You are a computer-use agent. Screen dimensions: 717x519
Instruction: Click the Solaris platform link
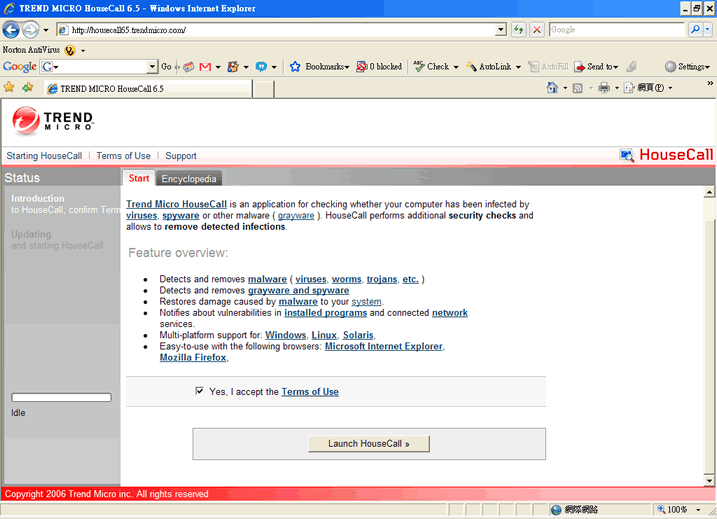pyautogui.click(x=358, y=335)
